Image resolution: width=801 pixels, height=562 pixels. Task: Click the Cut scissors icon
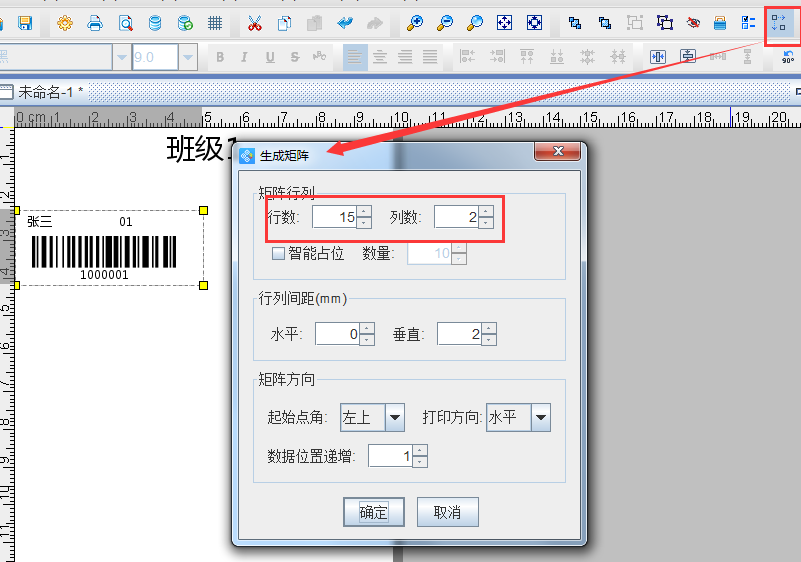coord(254,23)
